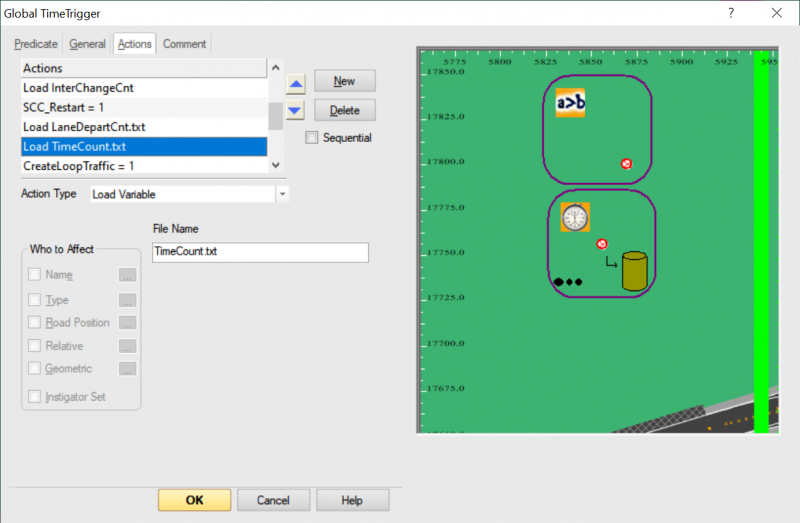
Task: Enable the Sequential checkbox
Action: (313, 138)
